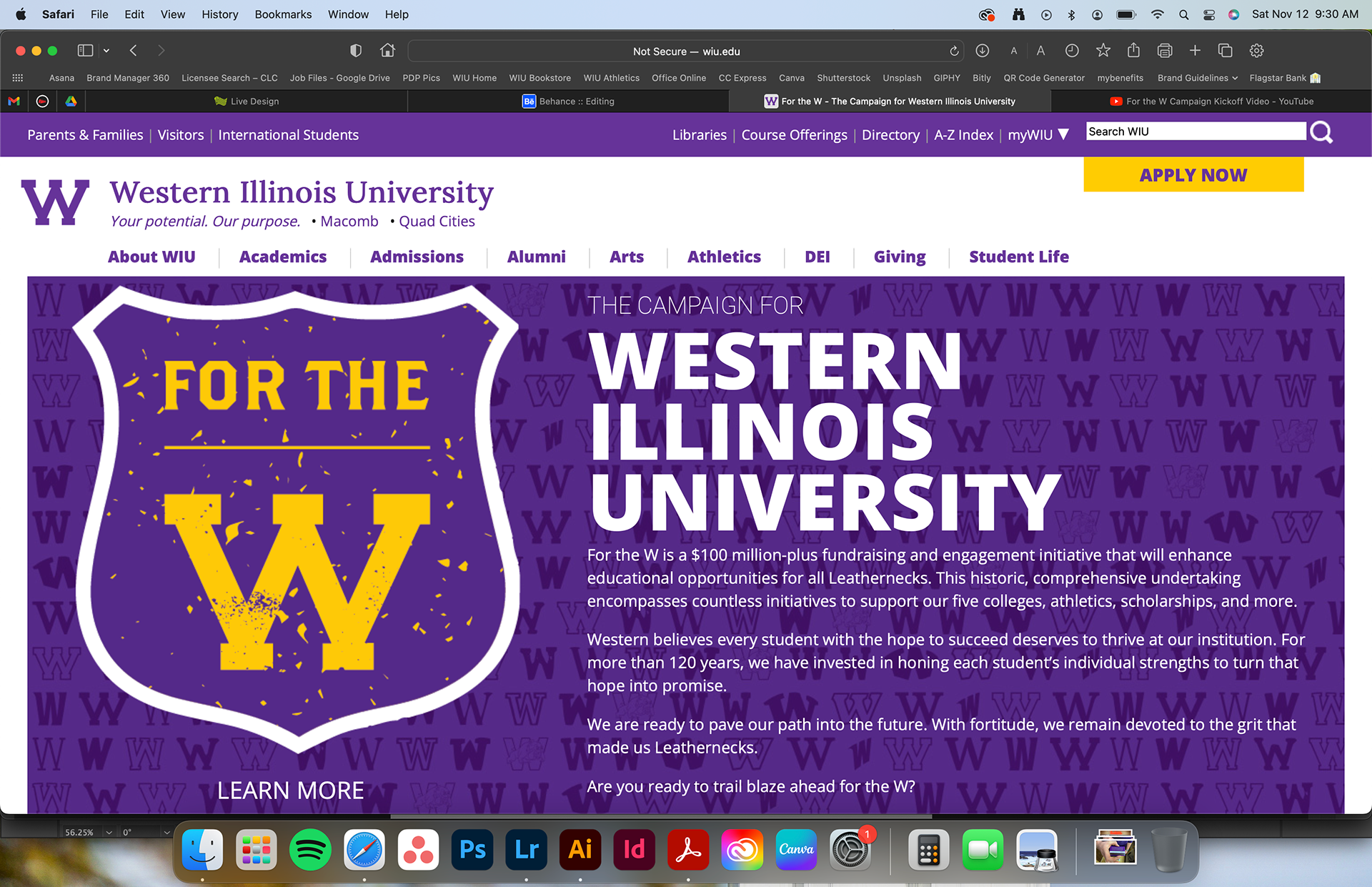The width and height of the screenshot is (1372, 887).
Task: Reload the wiu.edu page
Action: pos(954,51)
